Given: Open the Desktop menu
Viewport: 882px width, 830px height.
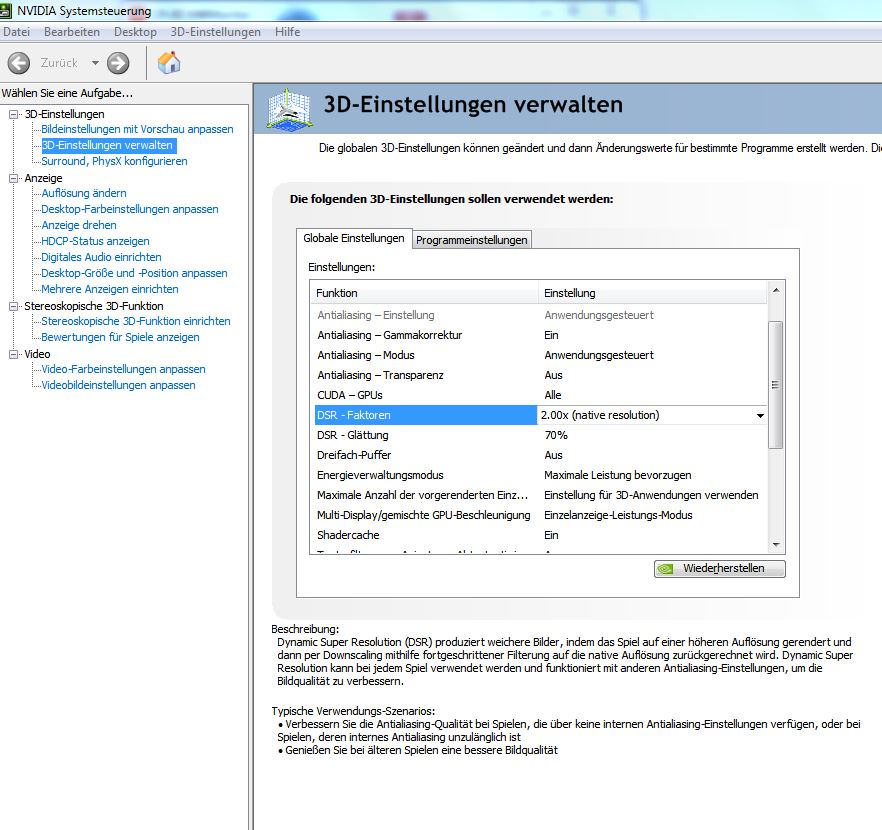Looking at the screenshot, I should tap(135, 32).
